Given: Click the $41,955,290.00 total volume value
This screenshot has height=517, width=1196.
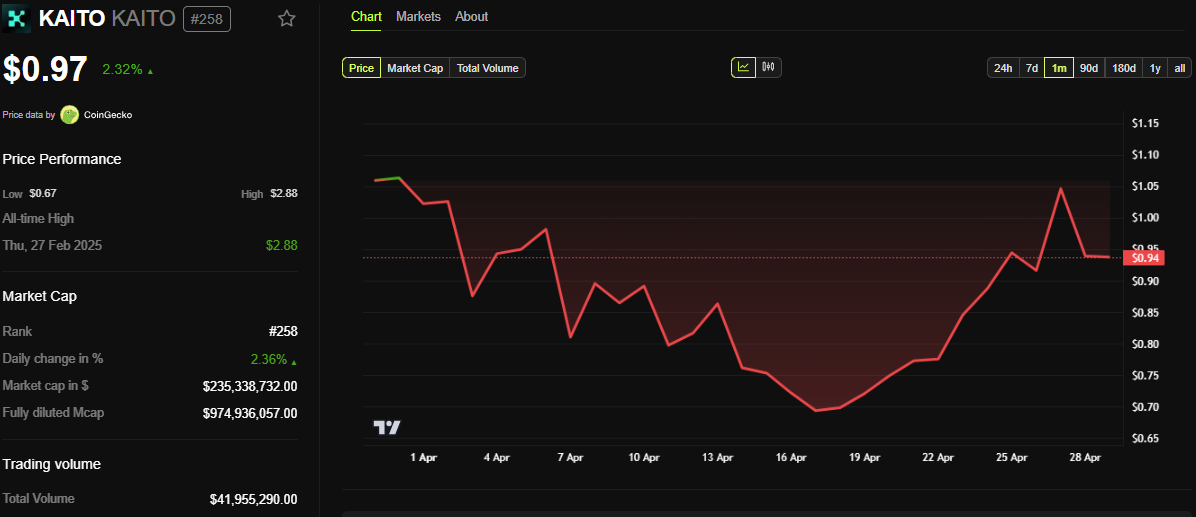Looking at the screenshot, I should [253, 499].
